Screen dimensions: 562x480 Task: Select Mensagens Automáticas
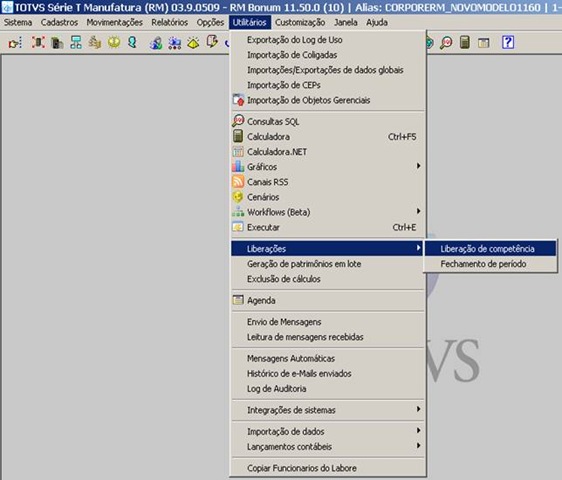click(x=328, y=358)
